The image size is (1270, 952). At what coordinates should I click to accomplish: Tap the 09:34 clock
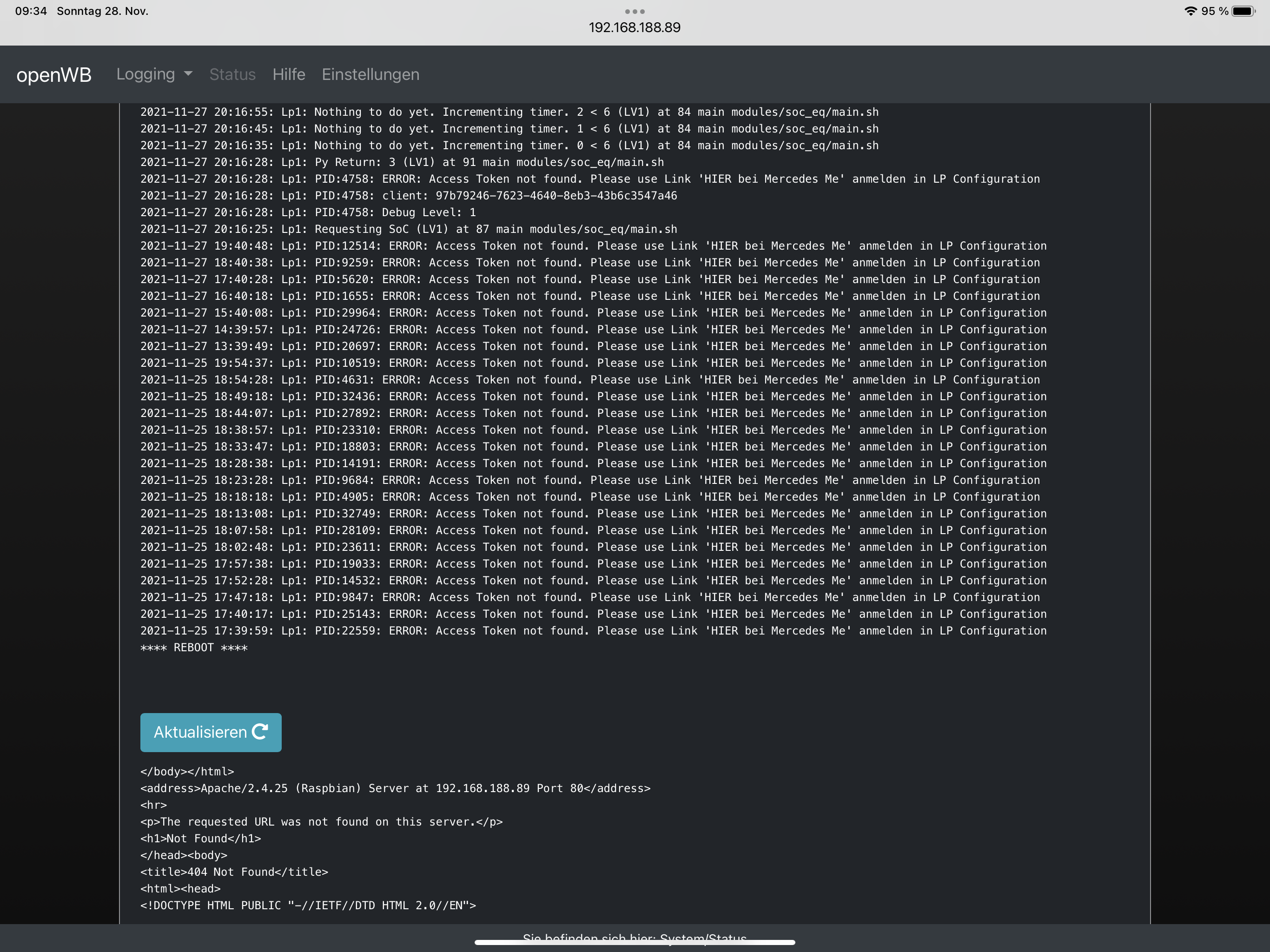tap(31, 11)
